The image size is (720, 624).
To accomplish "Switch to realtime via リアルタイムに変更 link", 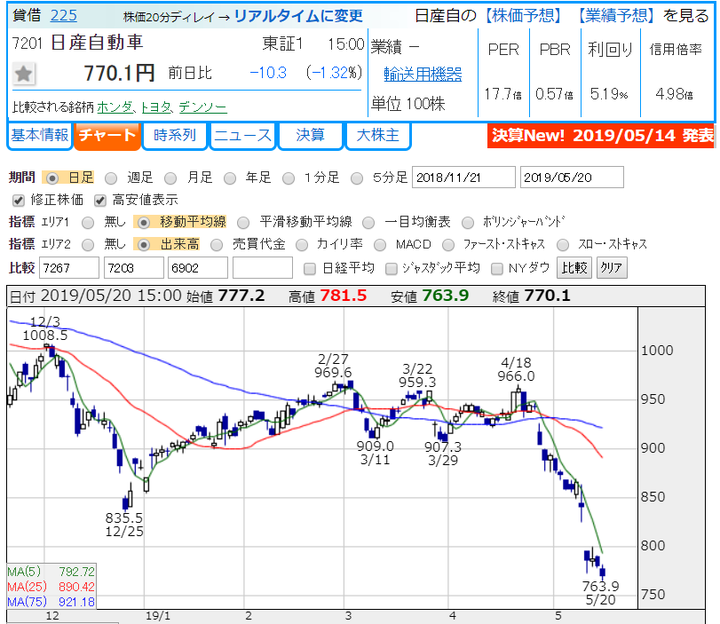I will coord(298,16).
